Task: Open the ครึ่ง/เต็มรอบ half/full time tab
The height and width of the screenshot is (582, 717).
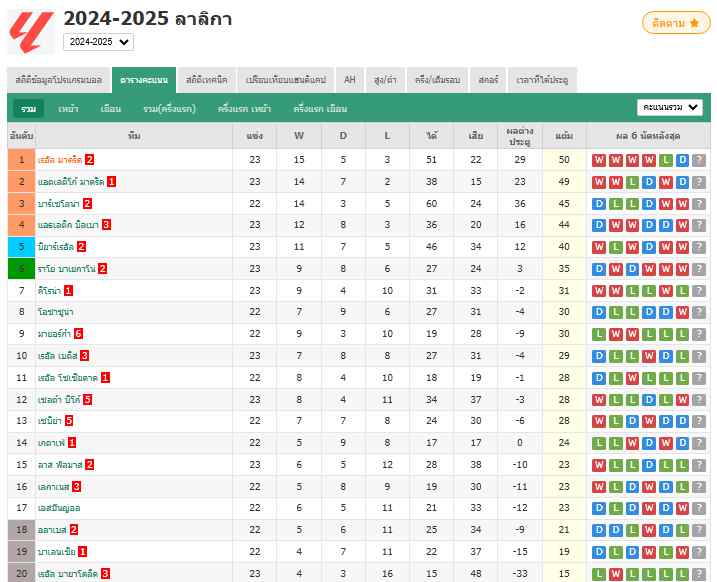Action: point(438,80)
